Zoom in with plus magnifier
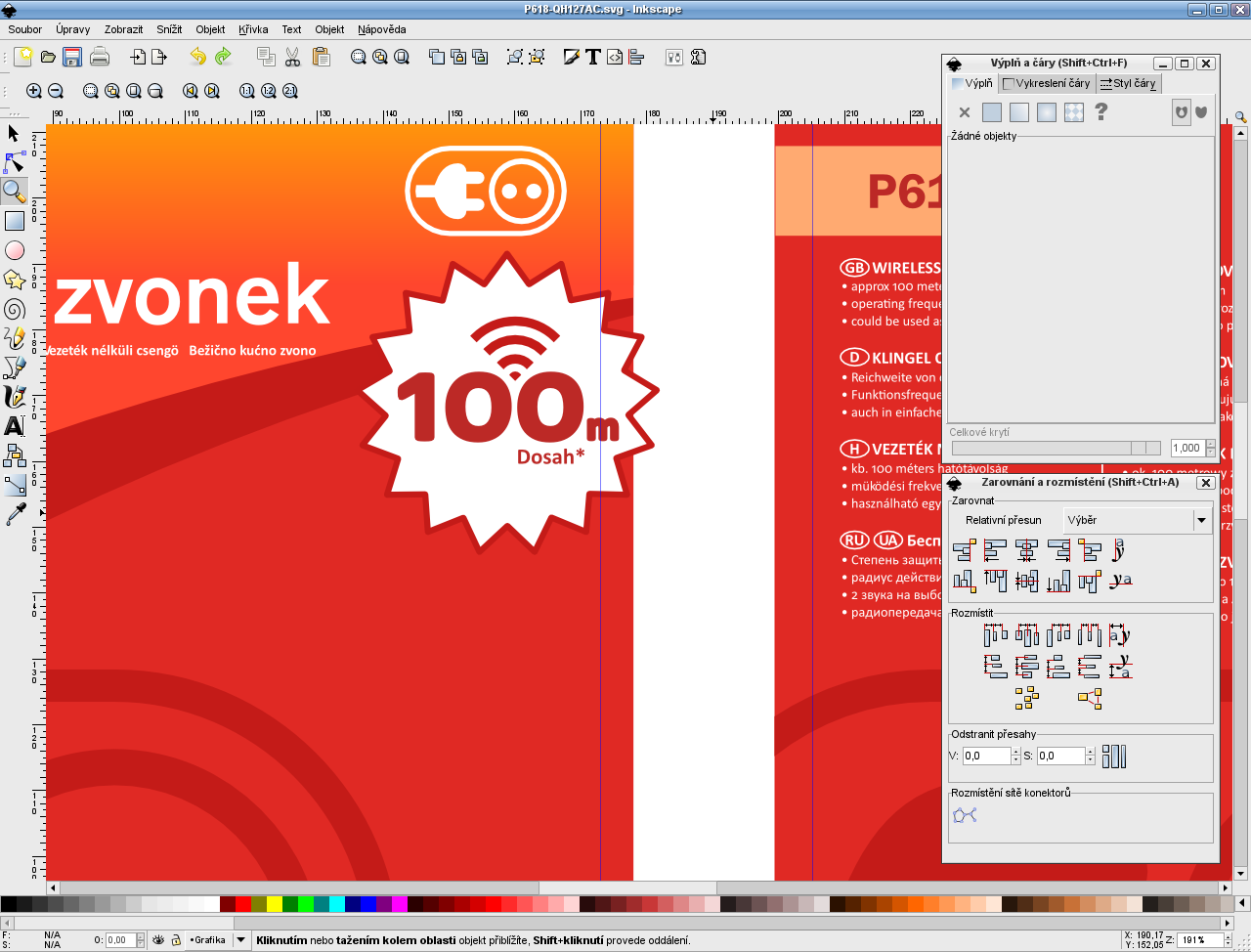1251x952 pixels. point(34,91)
